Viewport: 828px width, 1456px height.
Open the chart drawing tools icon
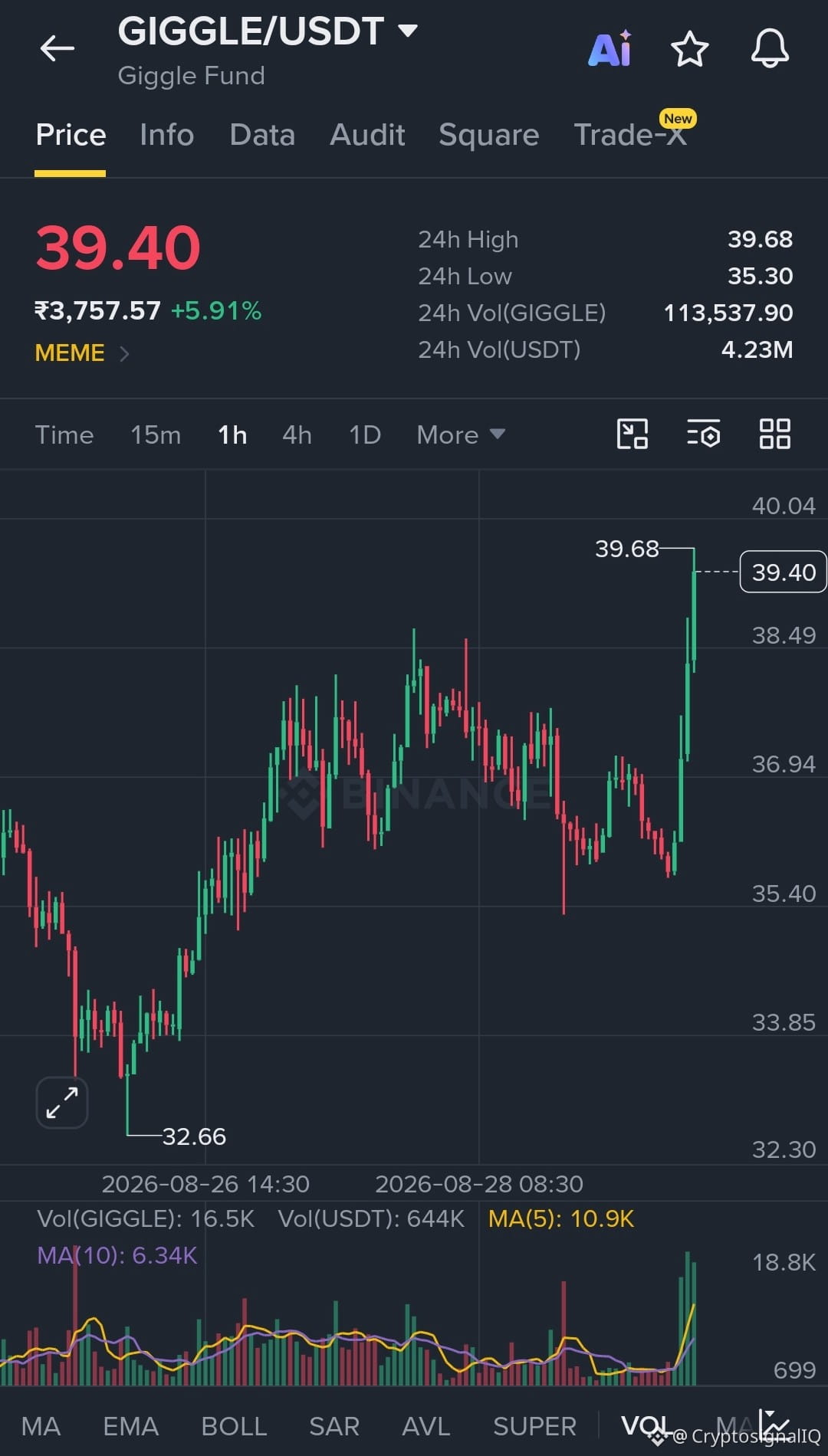coord(632,435)
